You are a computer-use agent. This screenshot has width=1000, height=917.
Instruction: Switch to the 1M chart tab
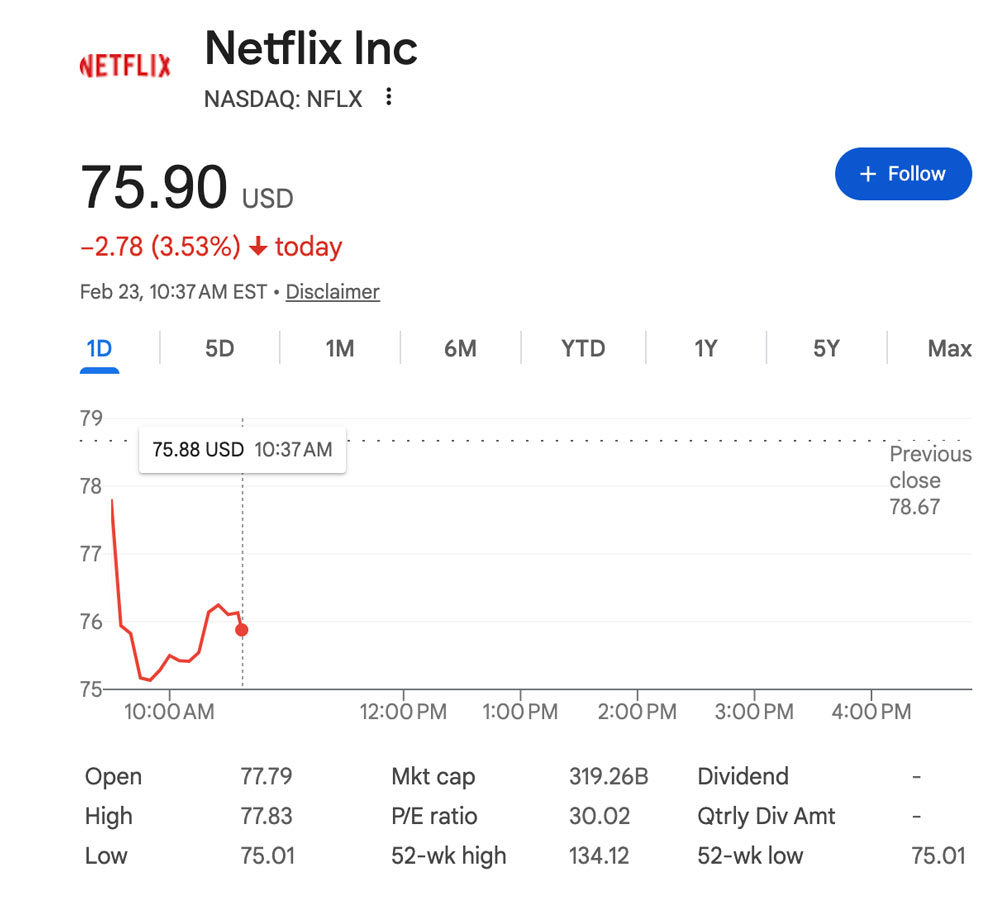[340, 349]
